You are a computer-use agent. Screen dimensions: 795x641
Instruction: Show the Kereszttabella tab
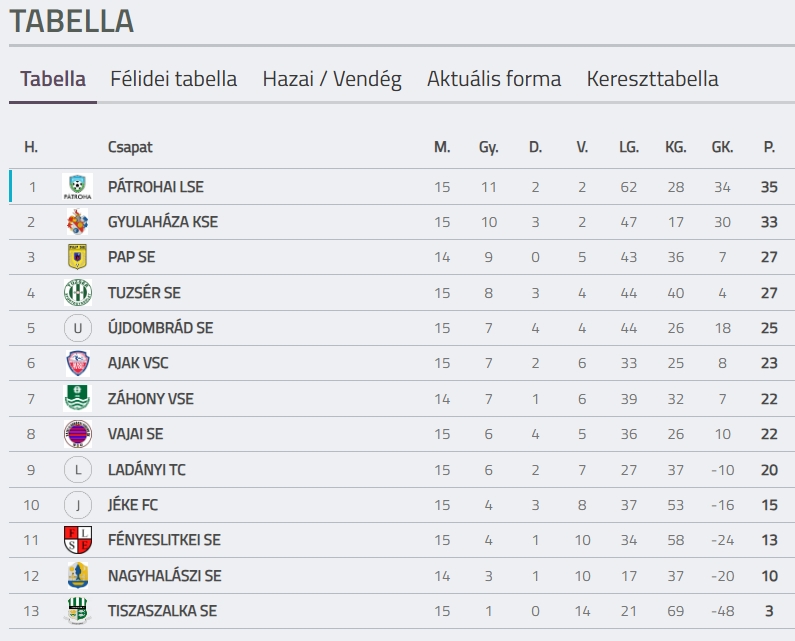point(653,79)
